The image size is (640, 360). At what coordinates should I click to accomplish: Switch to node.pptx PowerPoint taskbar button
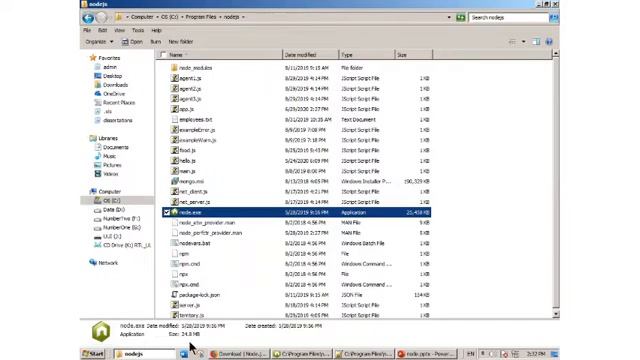pyautogui.click(x=426, y=354)
